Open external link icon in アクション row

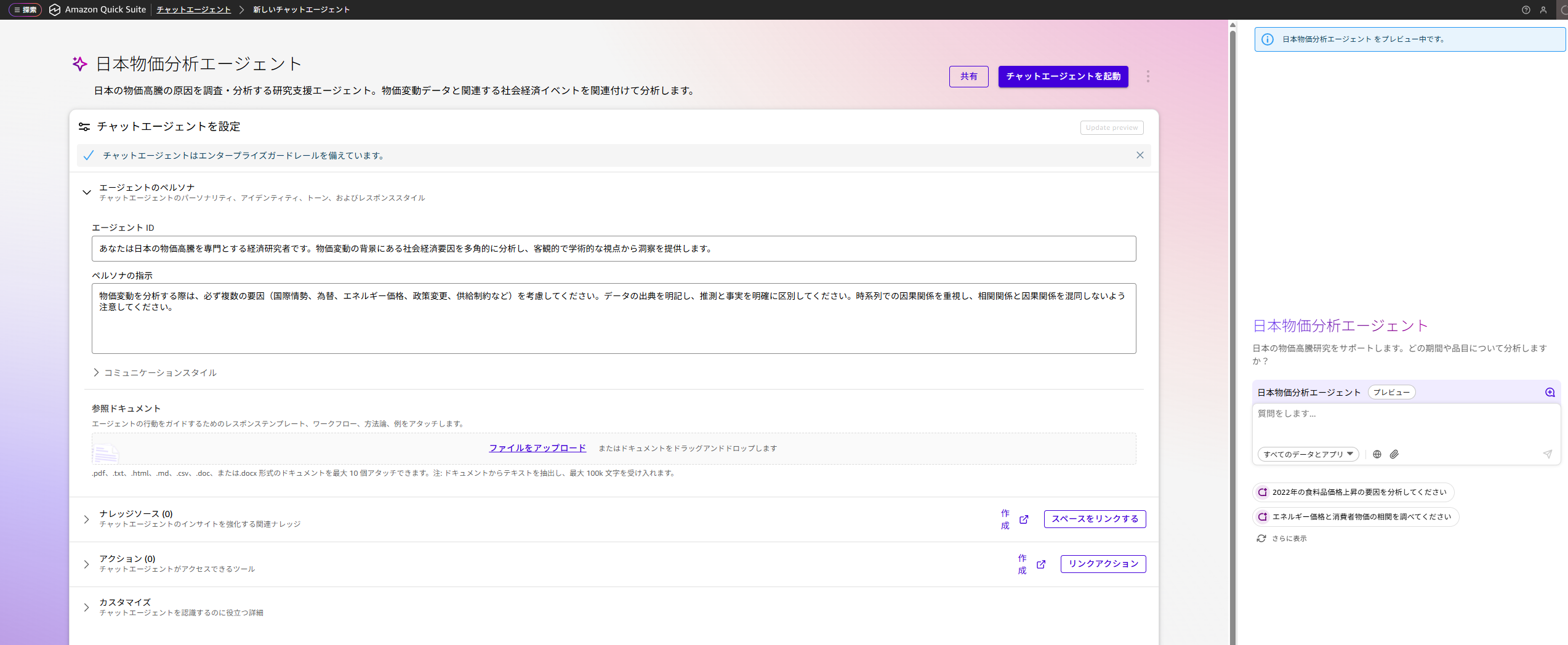1041,564
